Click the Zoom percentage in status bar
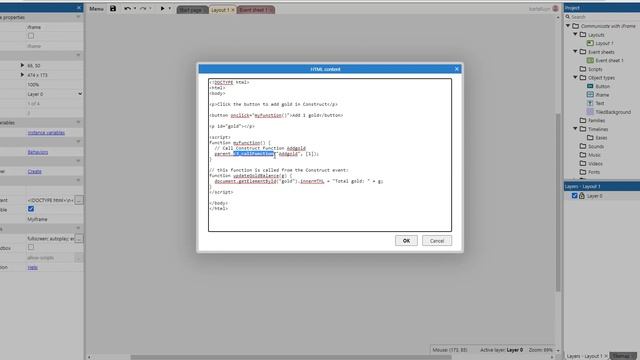Image resolution: width=640 pixels, height=360 pixels. point(540,350)
